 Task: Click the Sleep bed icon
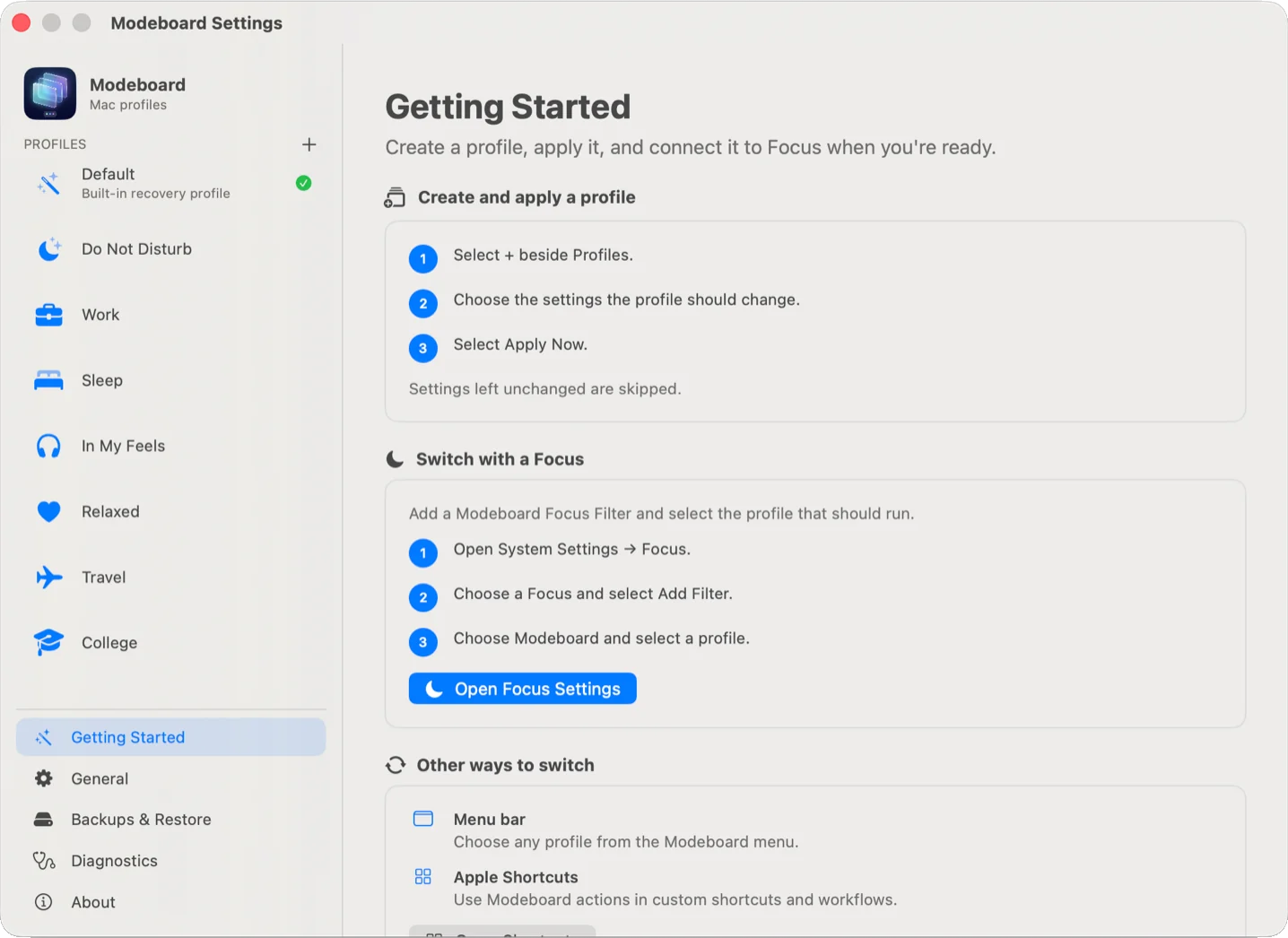point(48,380)
